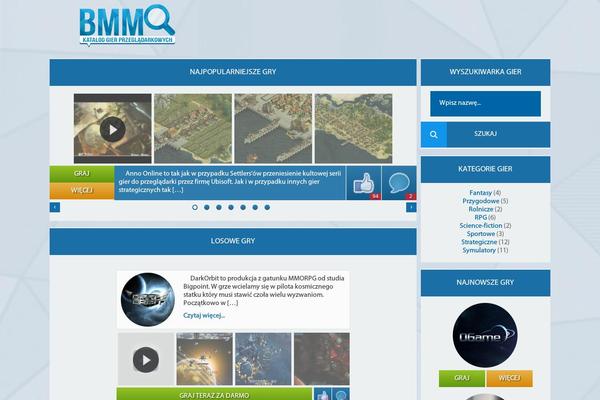Focus the 'Wpisz nazwę...' search field
Viewport: 600px width, 400px height.
(485, 103)
